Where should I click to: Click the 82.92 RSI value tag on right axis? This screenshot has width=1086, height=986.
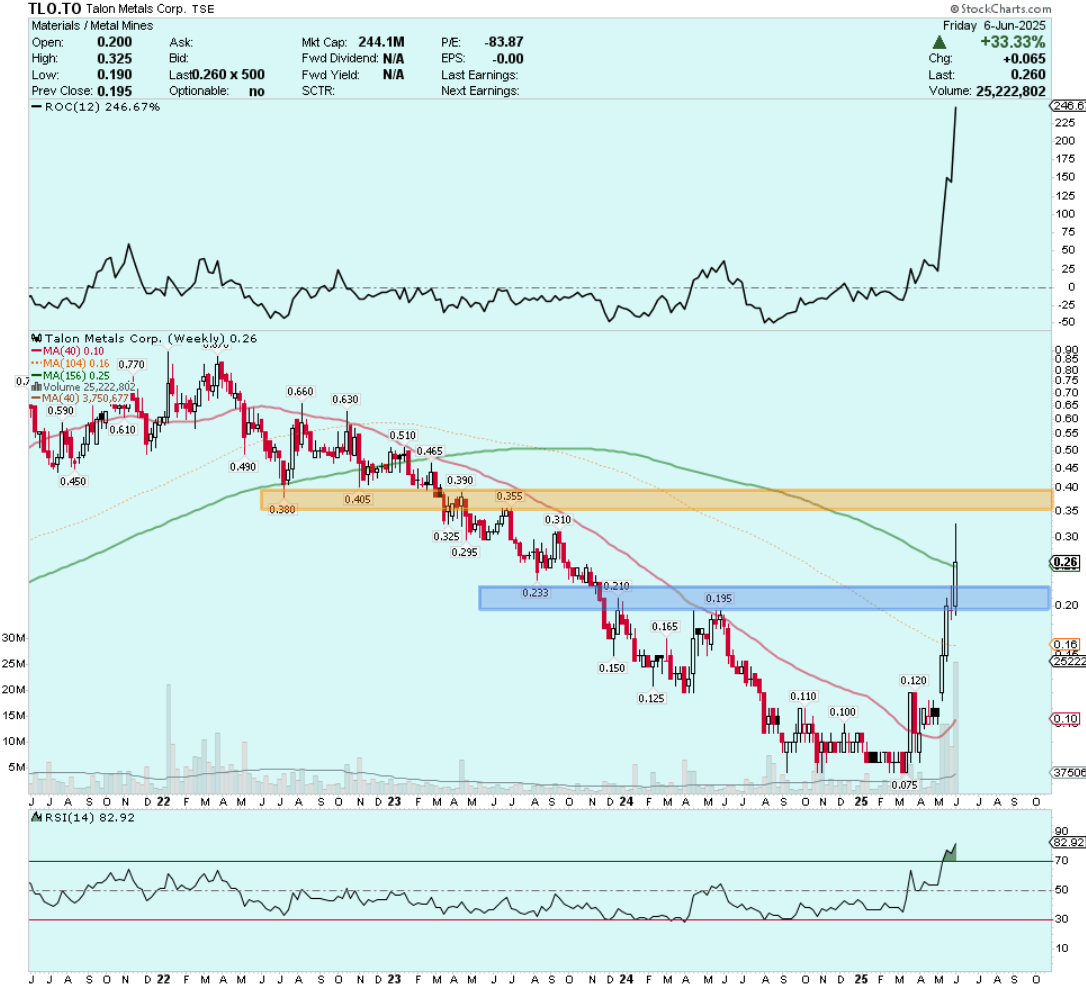pyautogui.click(x=1068, y=842)
